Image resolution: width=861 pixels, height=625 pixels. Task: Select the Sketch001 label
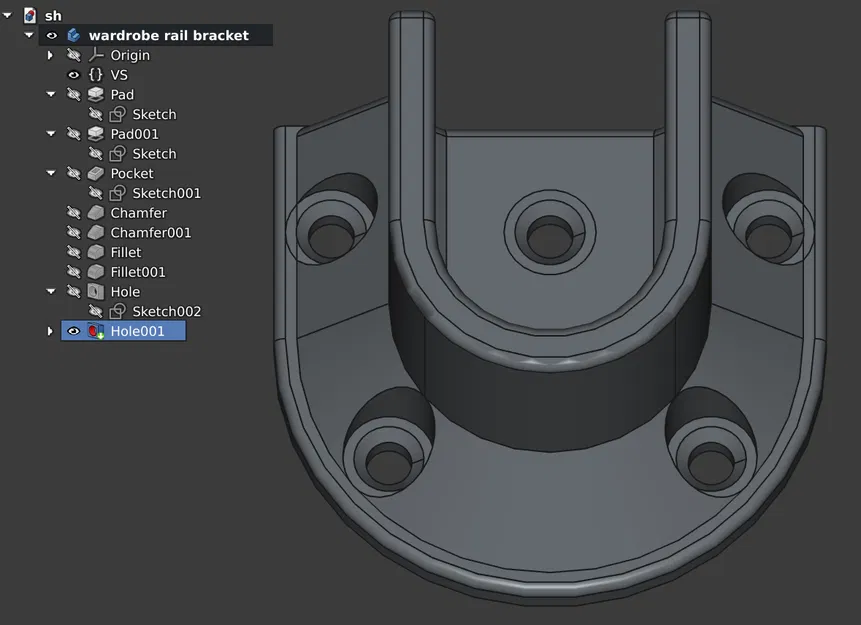click(x=166, y=193)
